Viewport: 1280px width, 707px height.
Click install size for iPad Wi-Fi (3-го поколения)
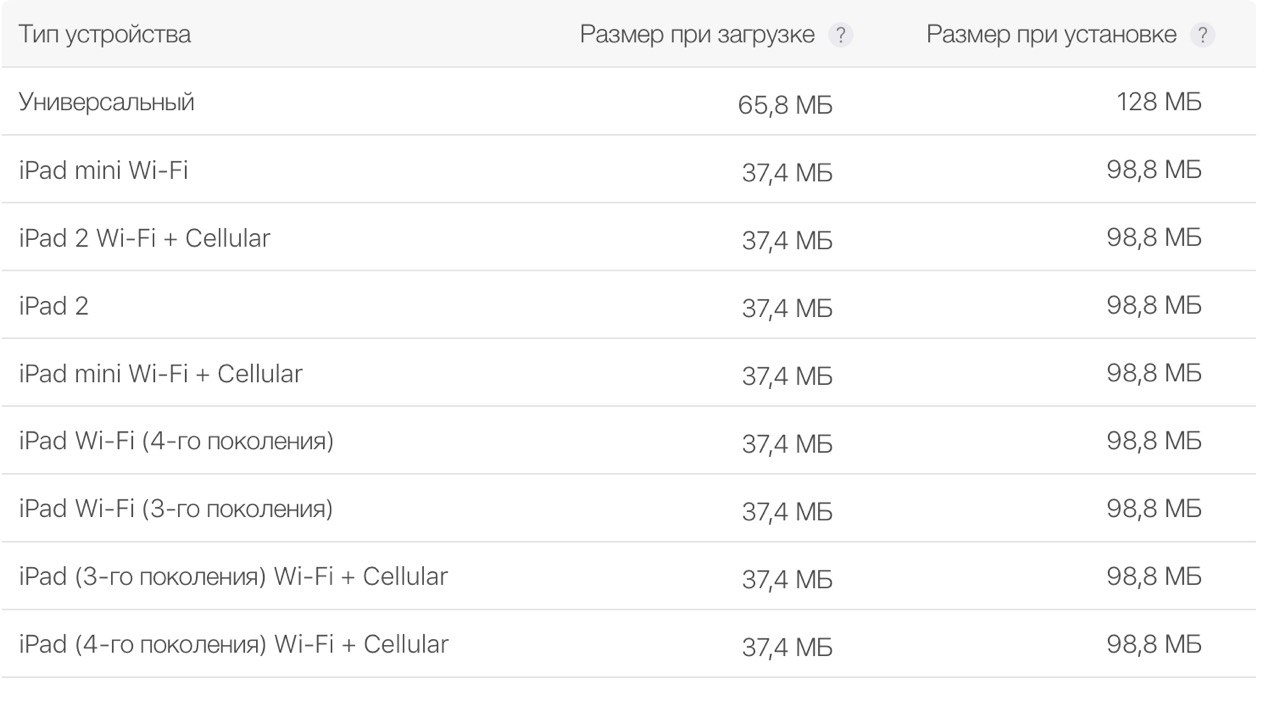1153,509
